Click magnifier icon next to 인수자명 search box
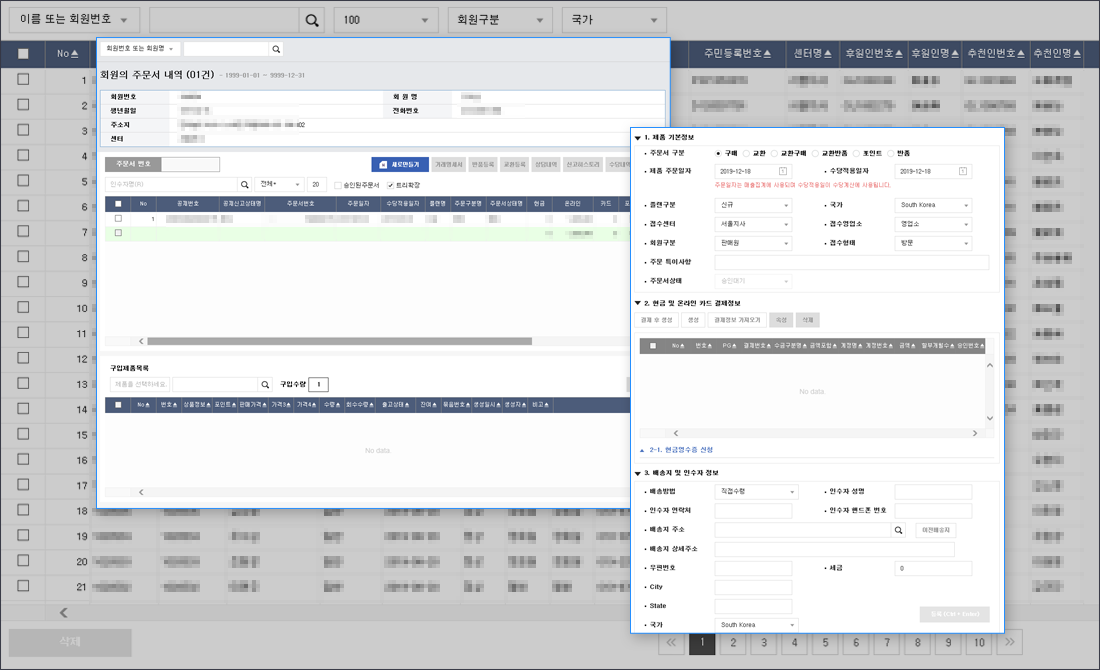Screen dimensions: 1100x670 click(x=244, y=185)
